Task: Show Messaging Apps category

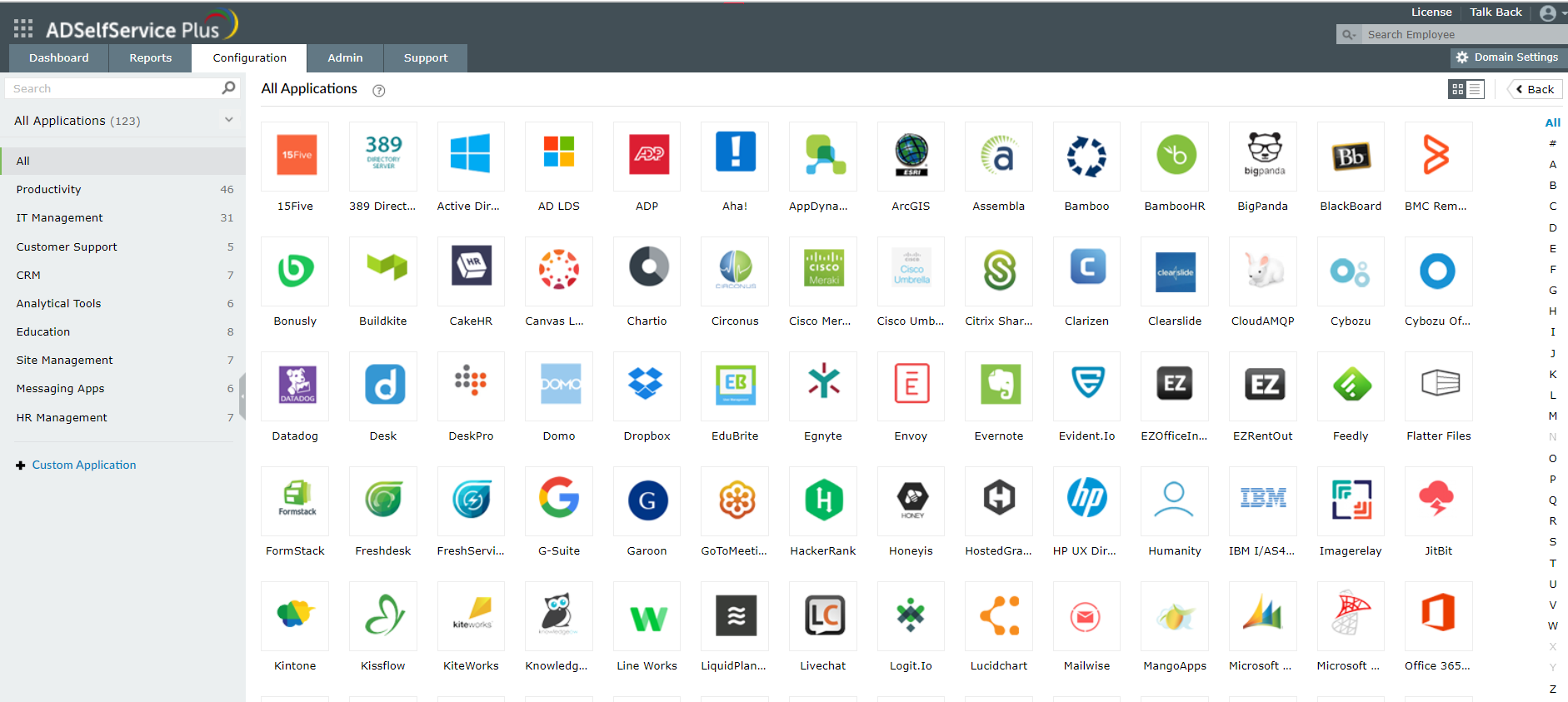Action: click(x=123, y=388)
